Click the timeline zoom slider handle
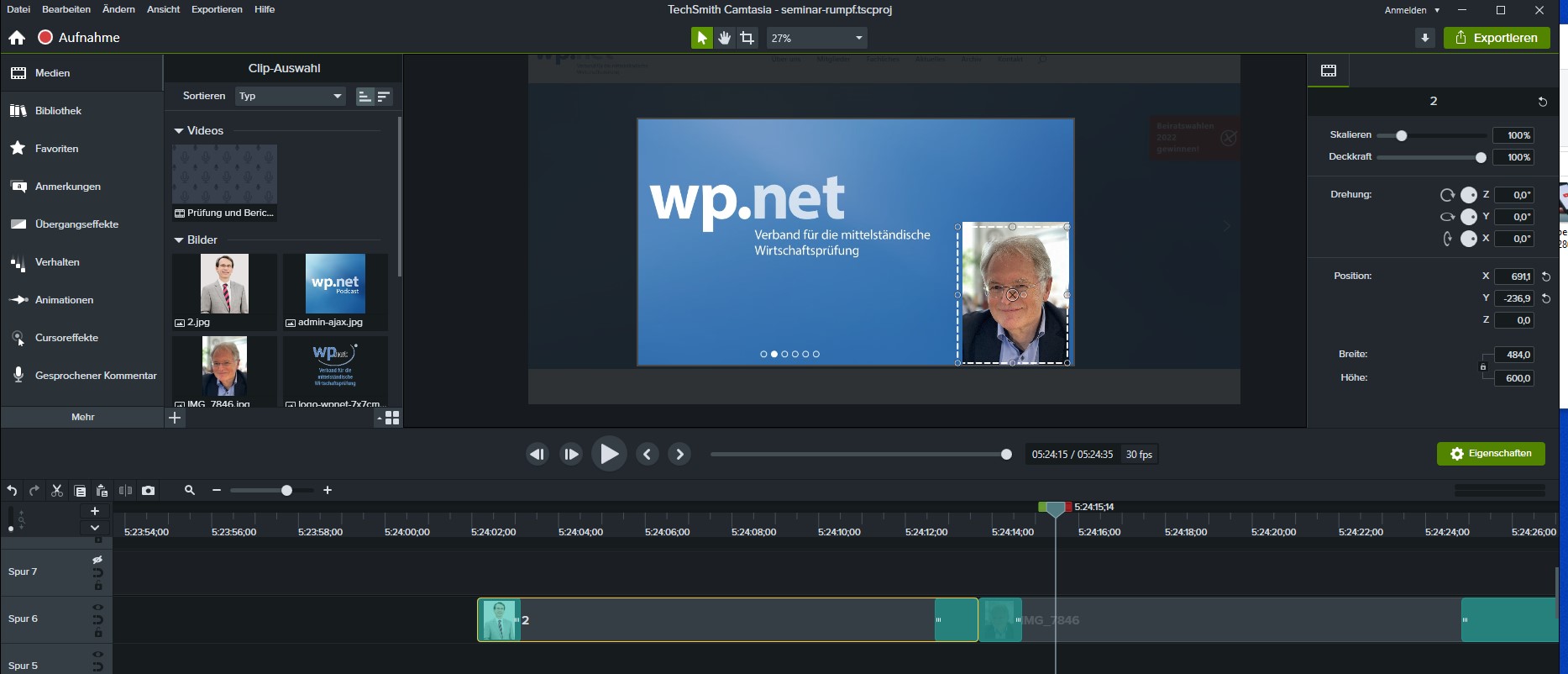Viewport: 1568px width, 674px height. [286, 490]
